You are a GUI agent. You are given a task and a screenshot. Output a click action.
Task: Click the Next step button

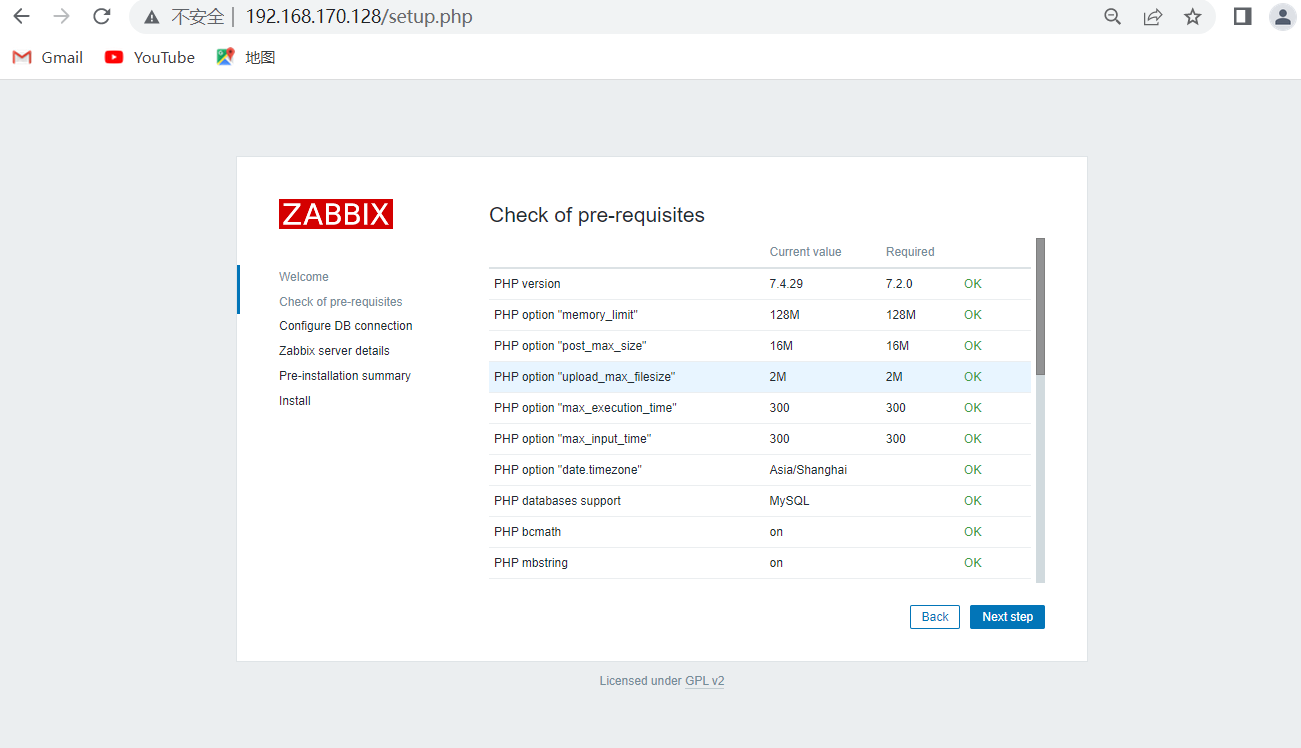1007,617
